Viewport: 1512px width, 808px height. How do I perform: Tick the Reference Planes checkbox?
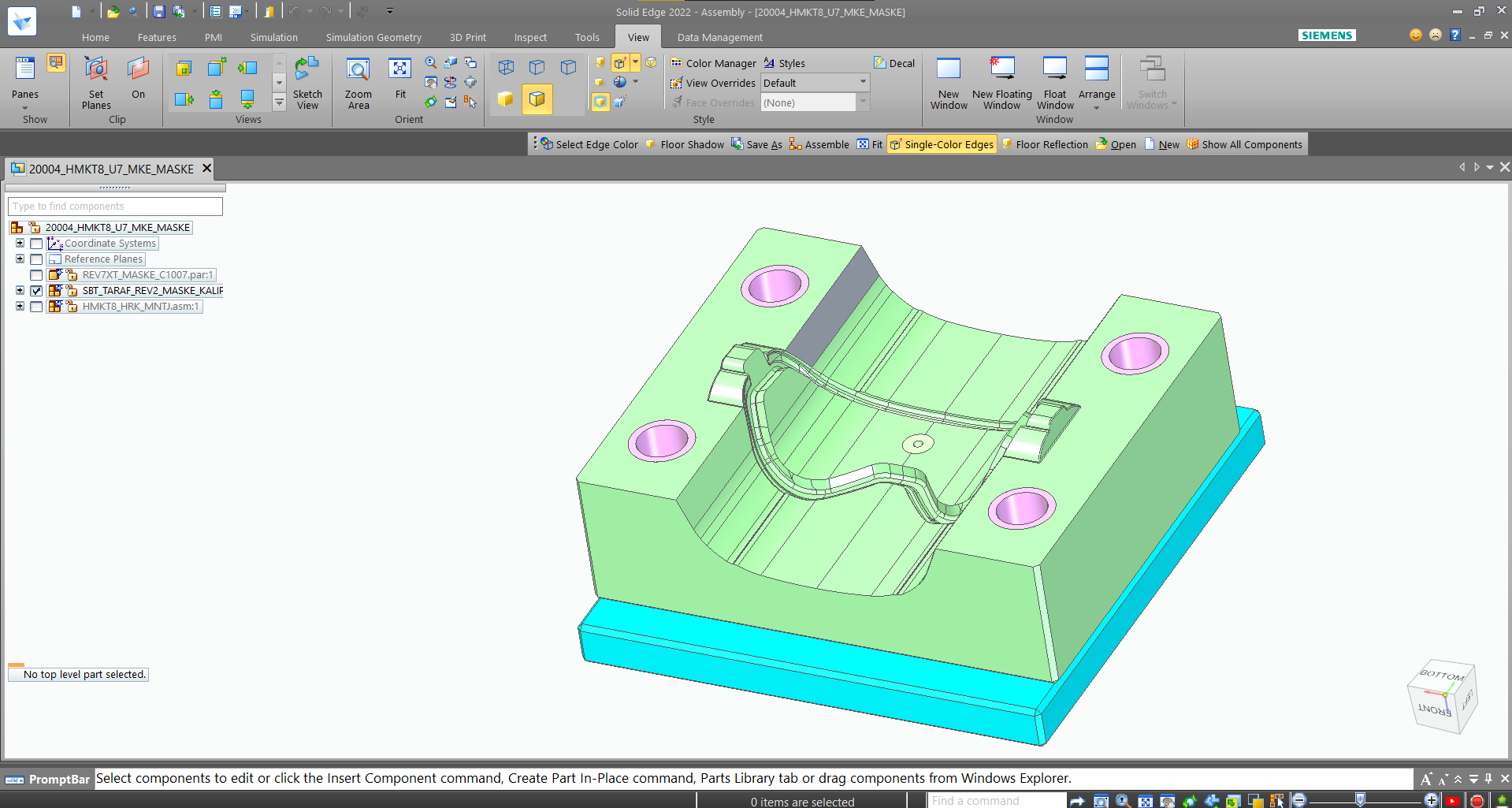pos(36,259)
